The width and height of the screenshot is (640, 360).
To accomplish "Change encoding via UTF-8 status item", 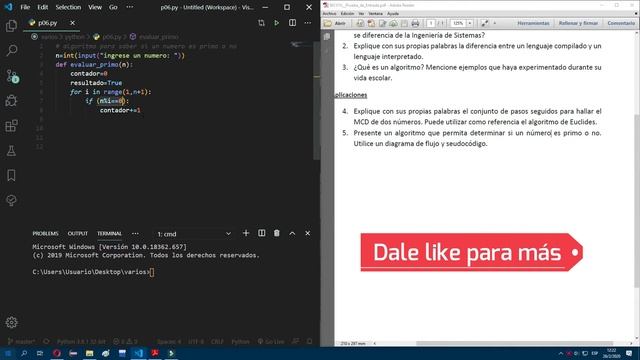I will (x=196, y=341).
